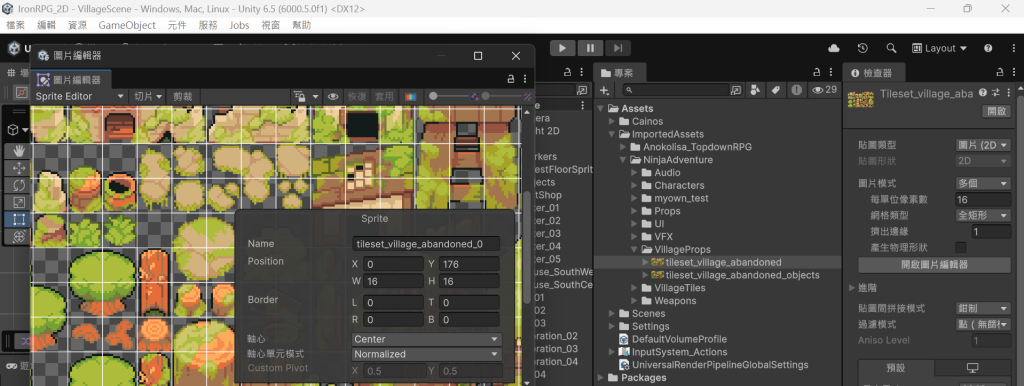This screenshot has width=1024, height=386.
Task: Click the Inspector asset help icon
Action: point(984,93)
